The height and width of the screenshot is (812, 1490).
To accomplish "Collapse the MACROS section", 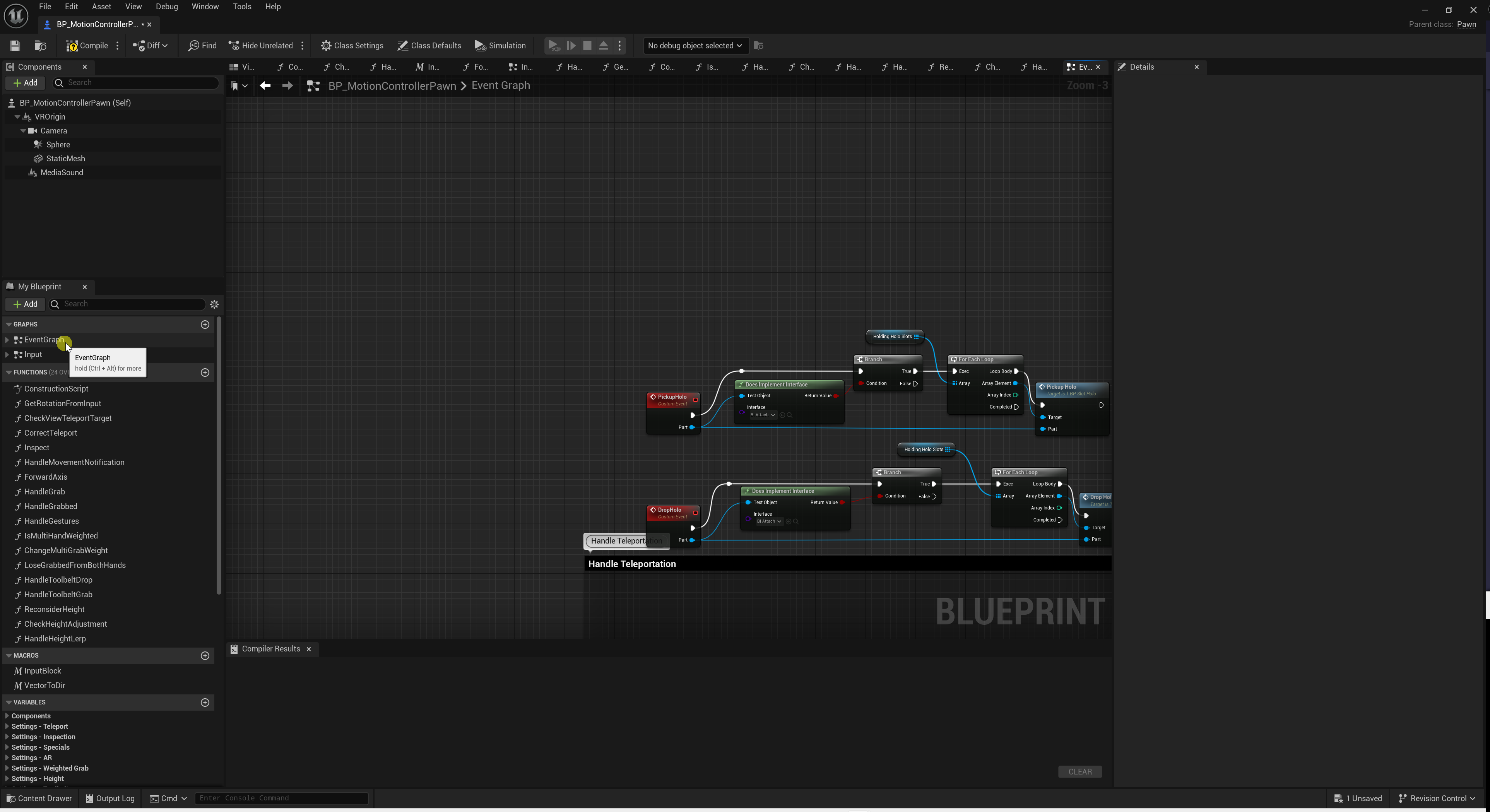I will tap(9, 655).
